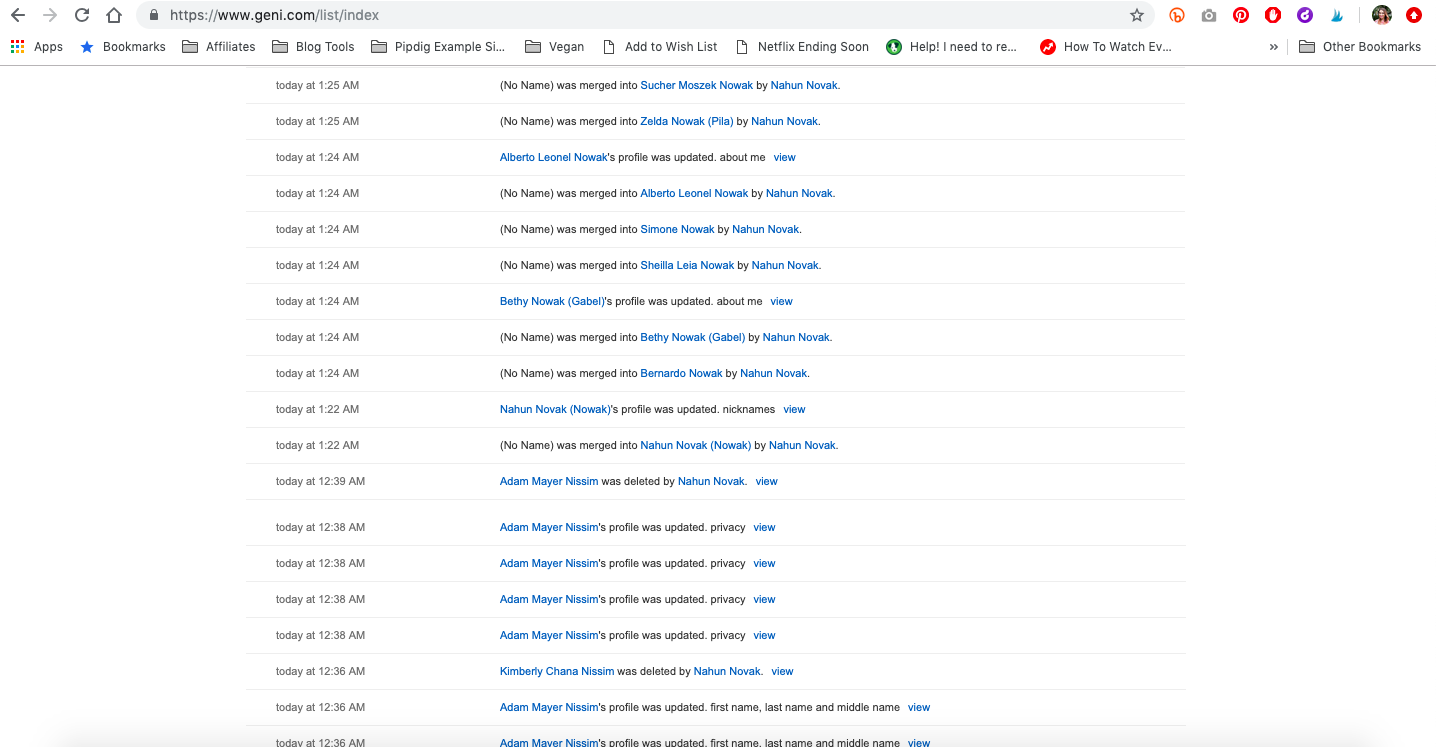The image size is (1436, 747).
Task: Open the Vegan bookmark folder
Action: coord(555,47)
